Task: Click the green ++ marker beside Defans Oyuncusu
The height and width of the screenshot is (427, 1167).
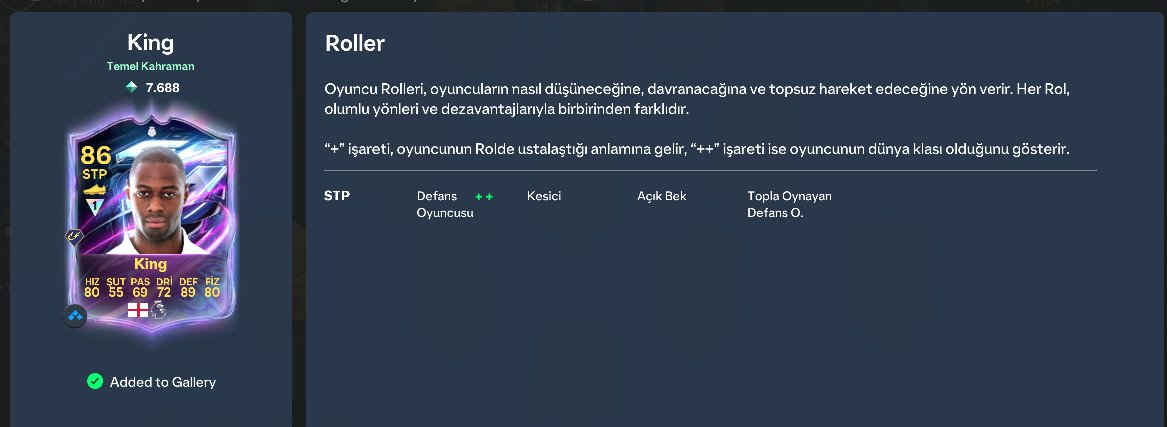Action: [485, 197]
